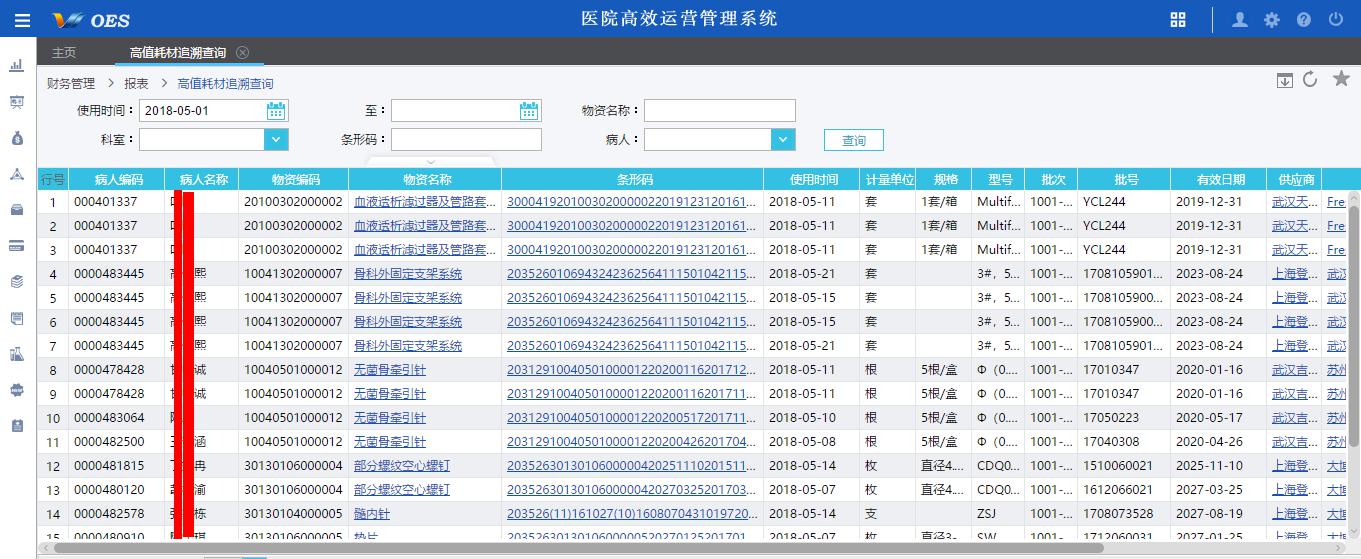
Task: Open the barcode link in row 1
Action: click(x=632, y=202)
